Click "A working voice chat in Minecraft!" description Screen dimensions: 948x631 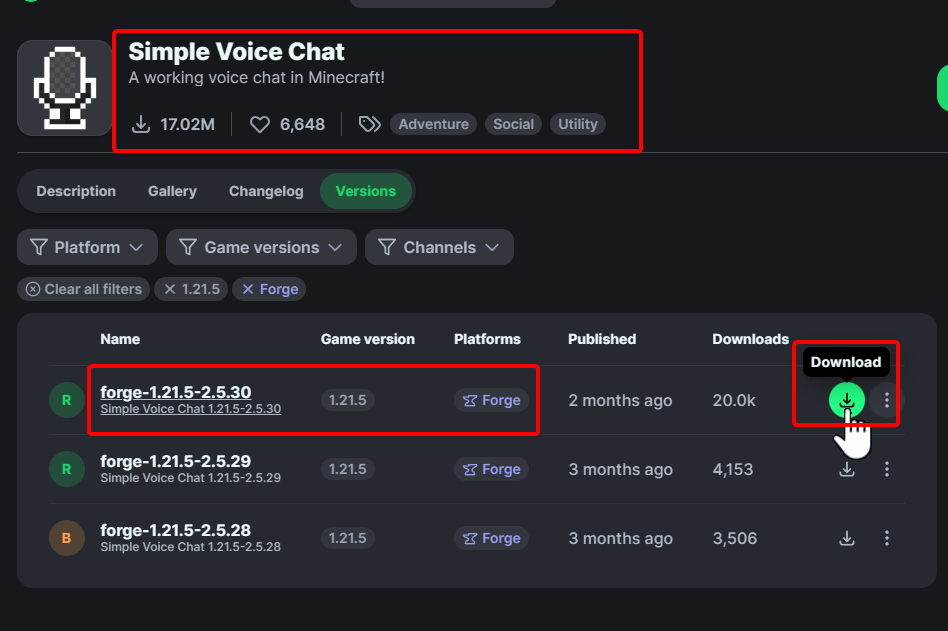click(x=257, y=78)
